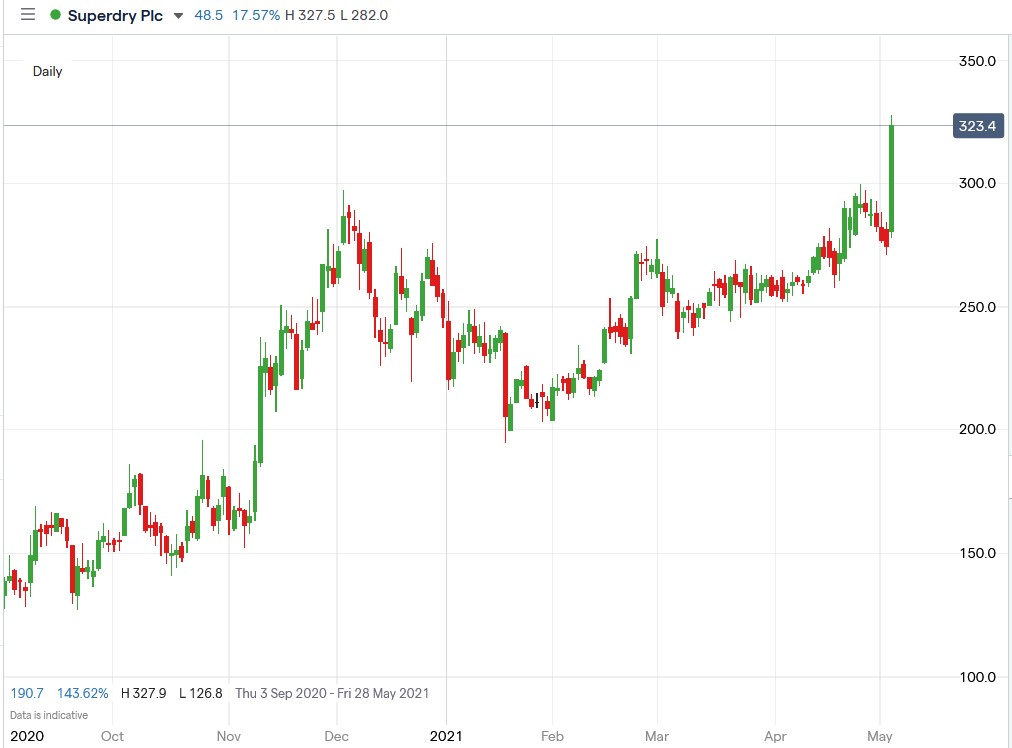The image size is (1012, 748).
Task: Select the Mar label on the time axis
Action: click(657, 735)
